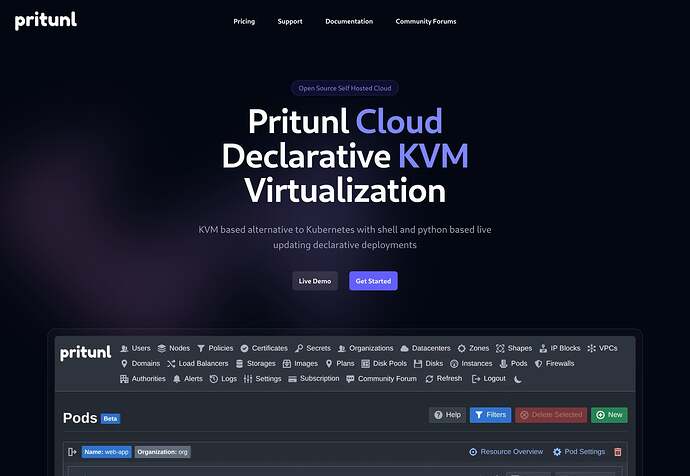Viewport: 690px width, 476px height.
Task: Click the Beta badge next to Pods
Action: (x=110, y=418)
